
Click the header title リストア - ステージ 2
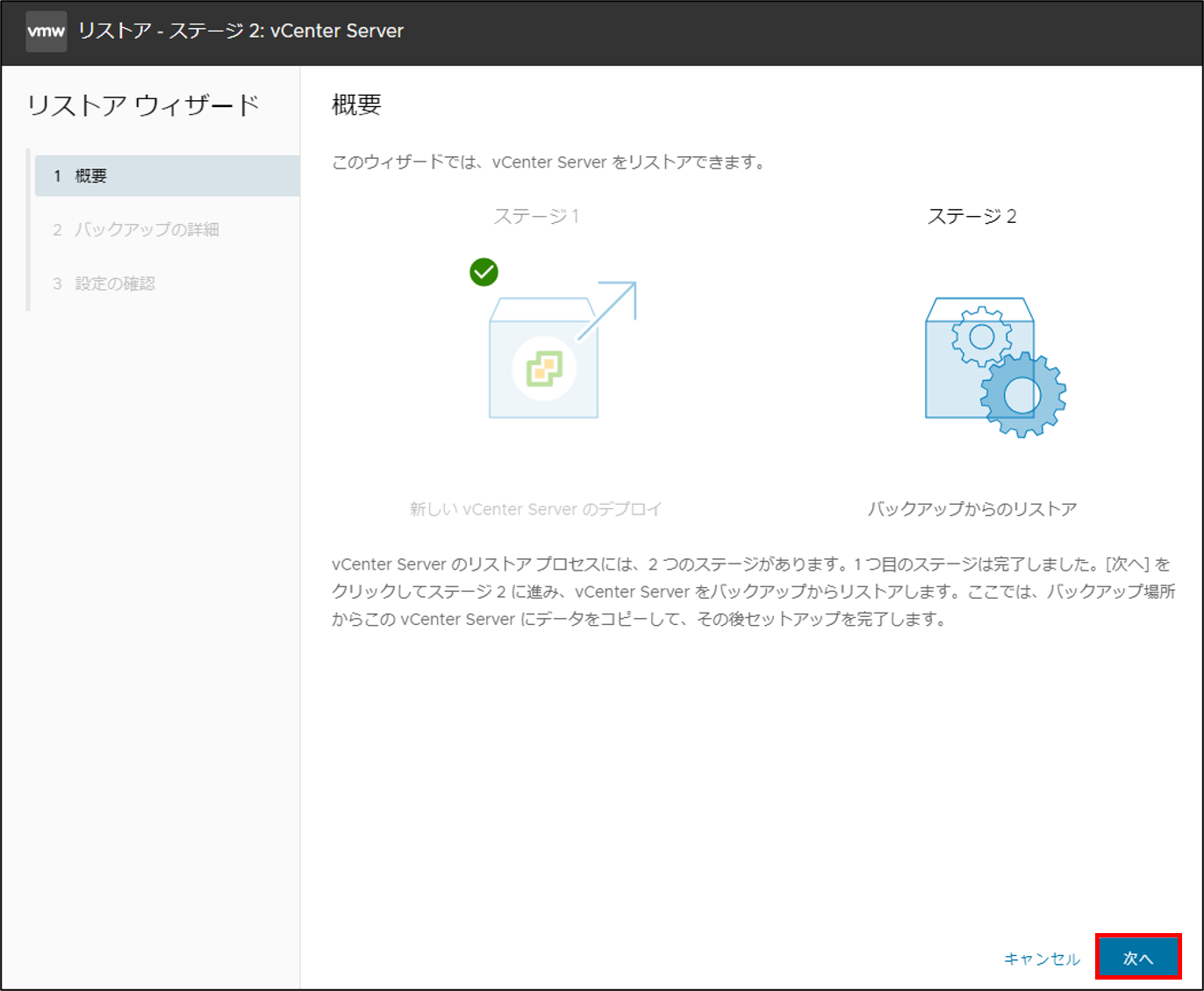(241, 31)
